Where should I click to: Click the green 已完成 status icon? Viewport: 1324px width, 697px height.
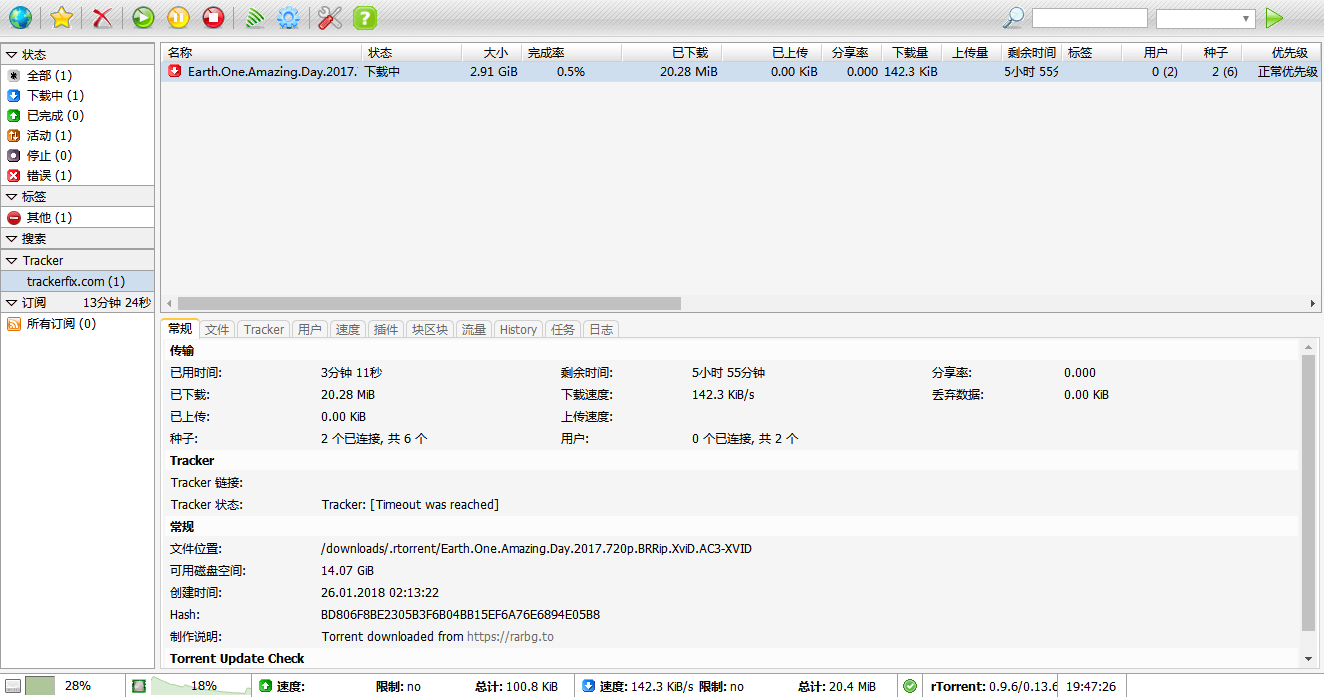pyautogui.click(x=14, y=115)
